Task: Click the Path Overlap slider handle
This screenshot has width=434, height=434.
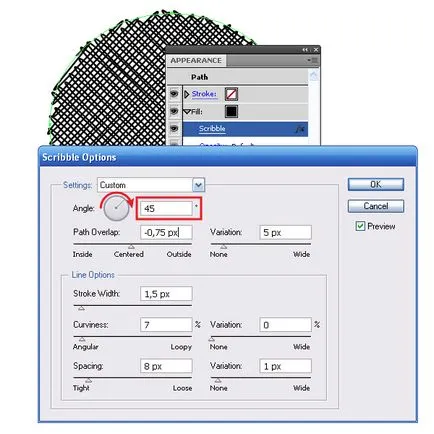Action: click(x=131, y=247)
